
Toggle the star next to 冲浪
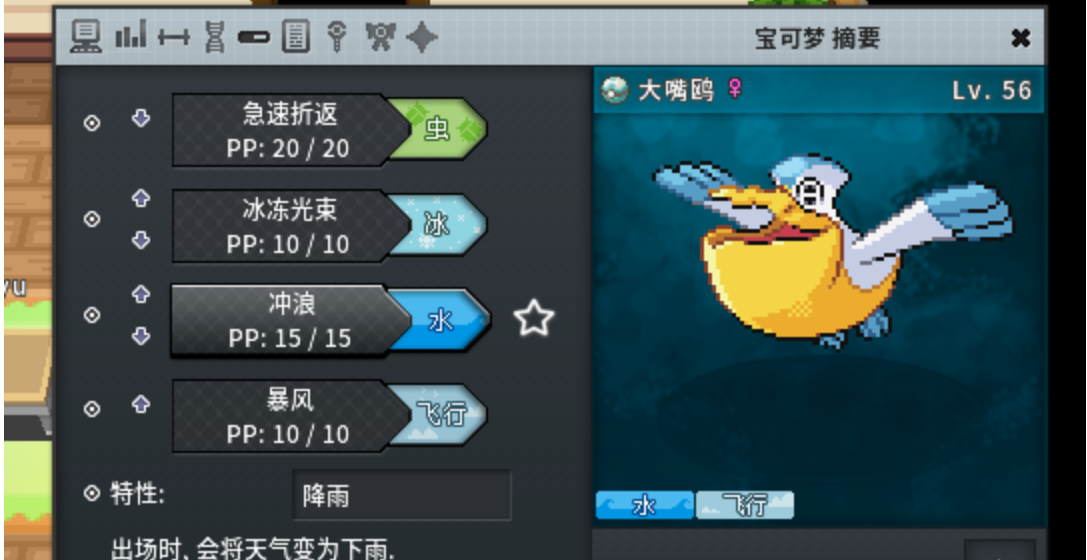point(534,319)
